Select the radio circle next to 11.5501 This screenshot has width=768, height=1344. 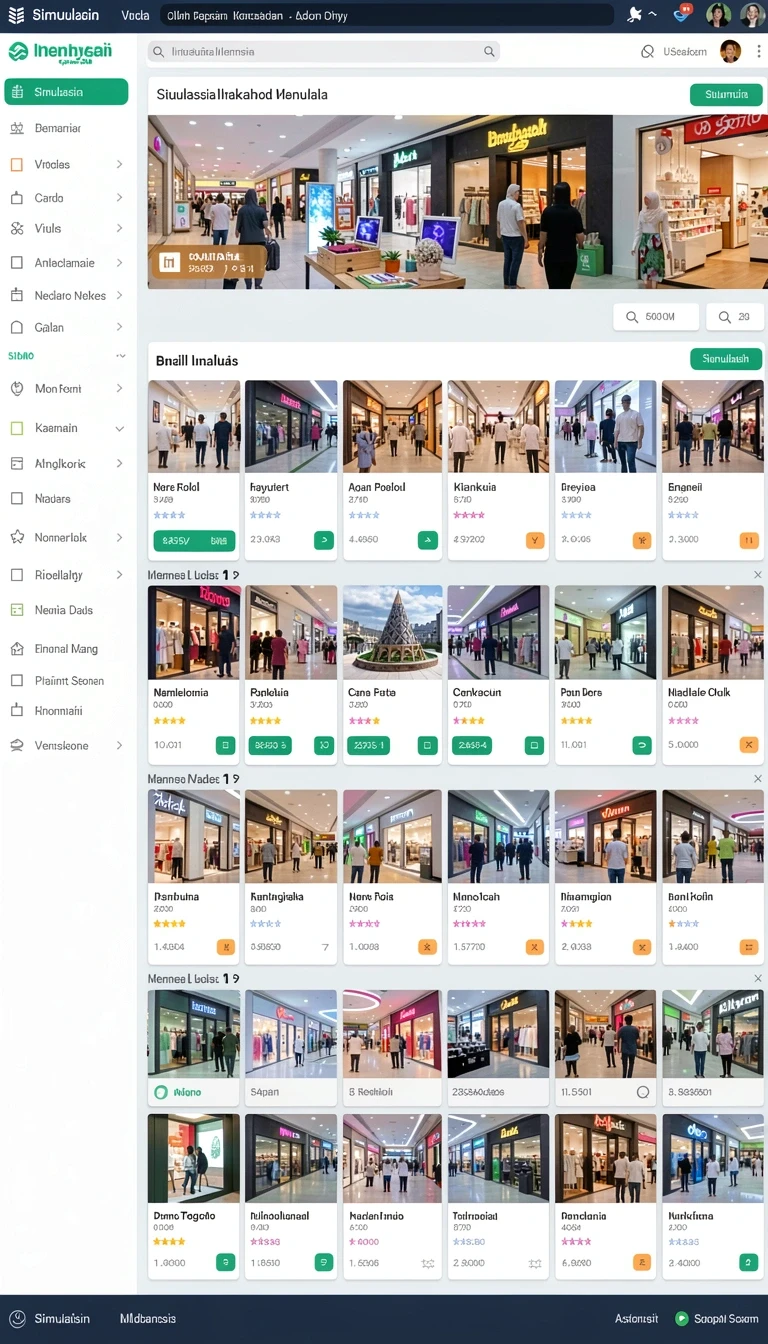tap(643, 1092)
